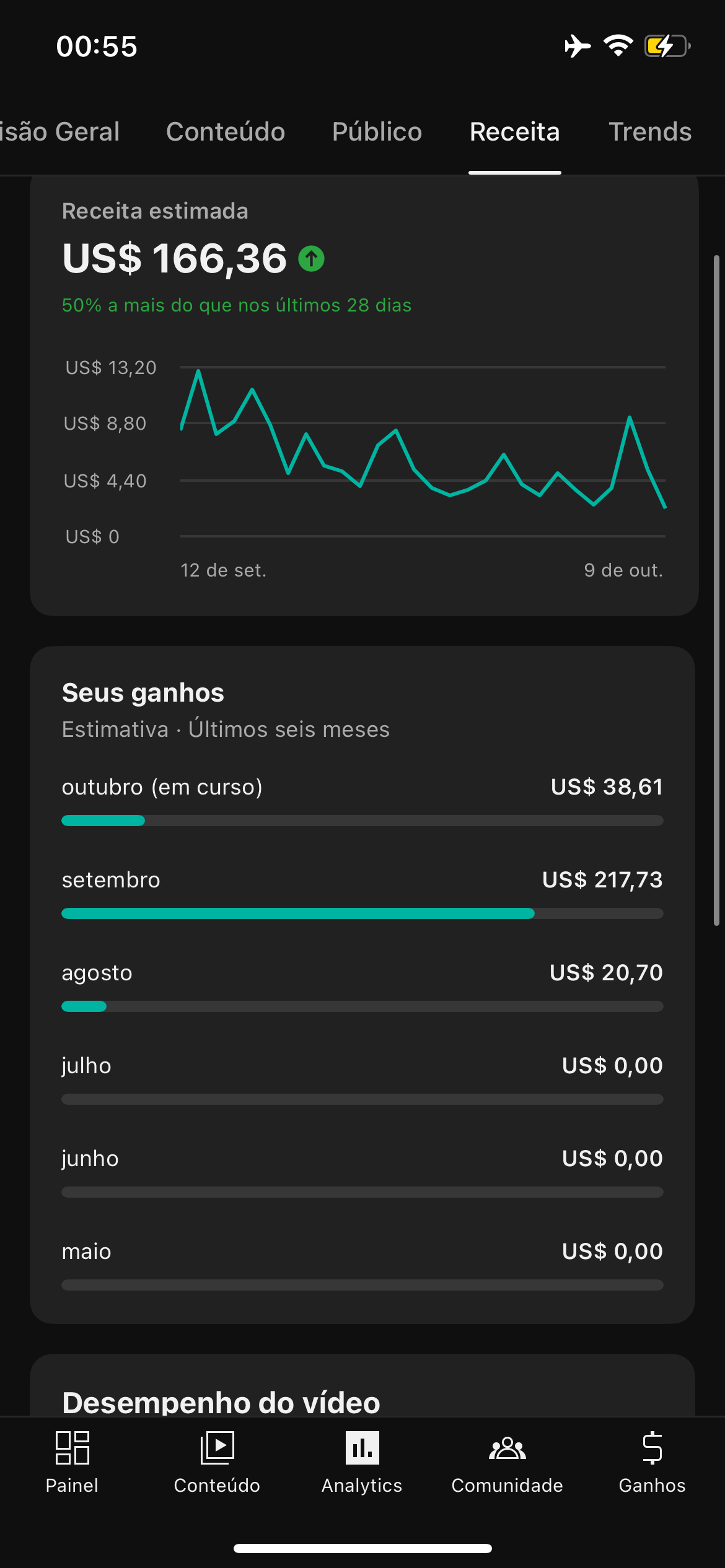Select the Receita tab

coord(514,132)
